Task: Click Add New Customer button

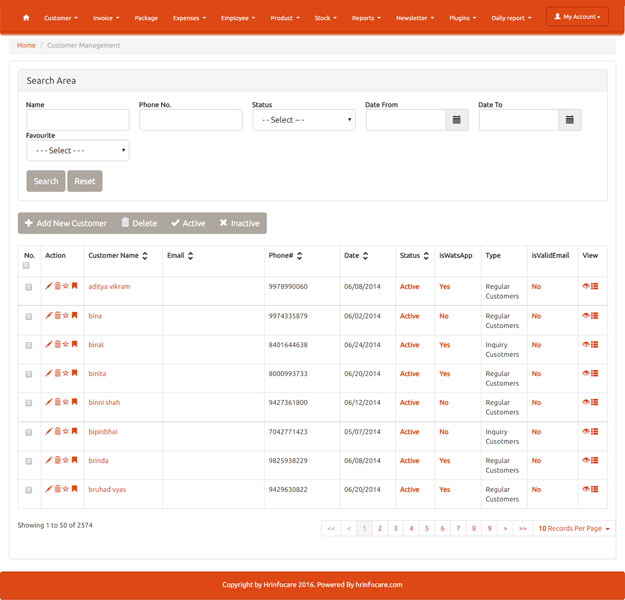Action: click(66, 223)
